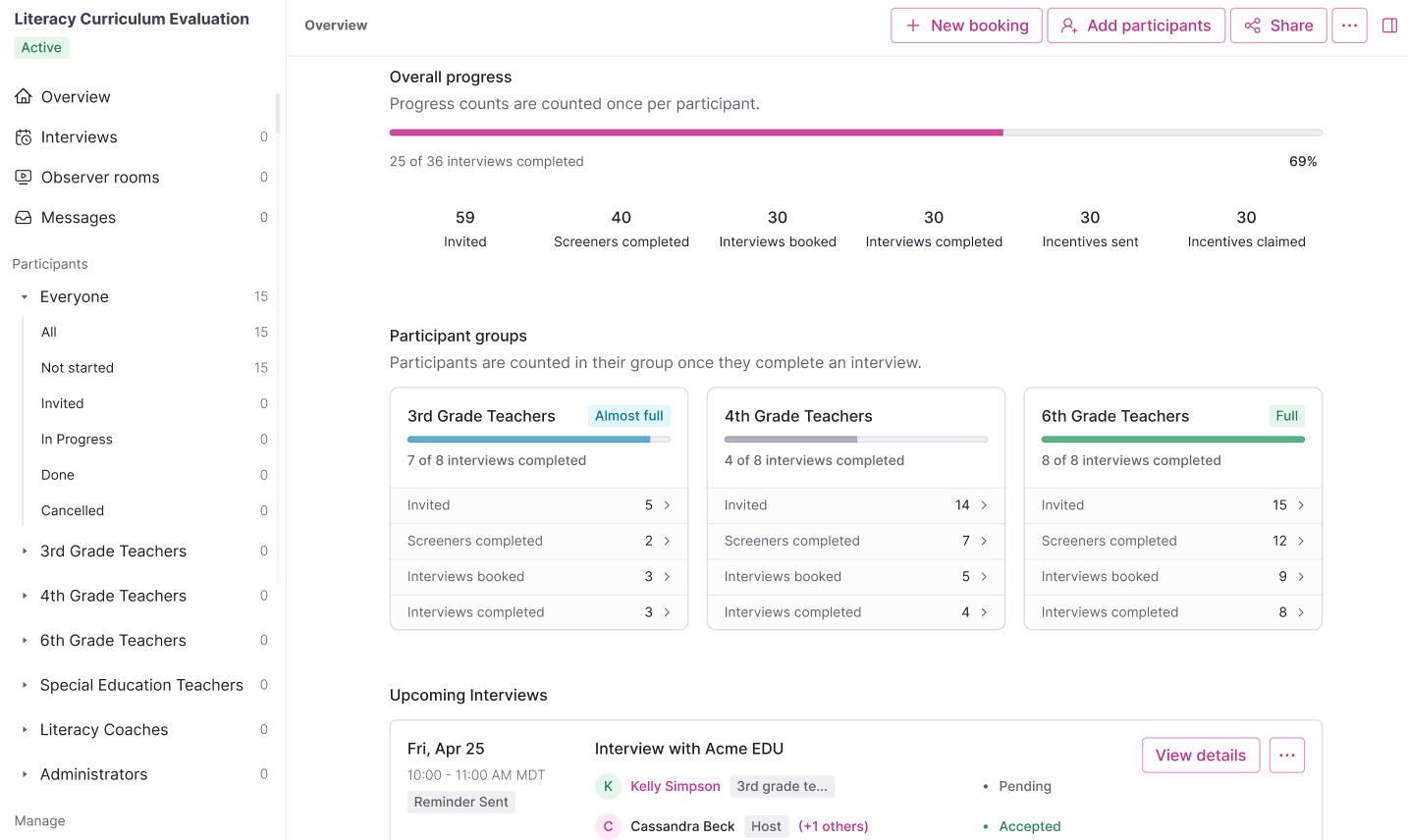Click the New booking button
1408x840 pixels.
pyautogui.click(x=966, y=26)
